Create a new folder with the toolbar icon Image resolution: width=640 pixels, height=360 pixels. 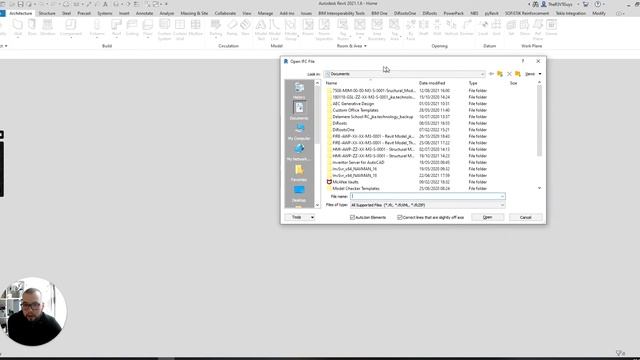tap(518, 74)
